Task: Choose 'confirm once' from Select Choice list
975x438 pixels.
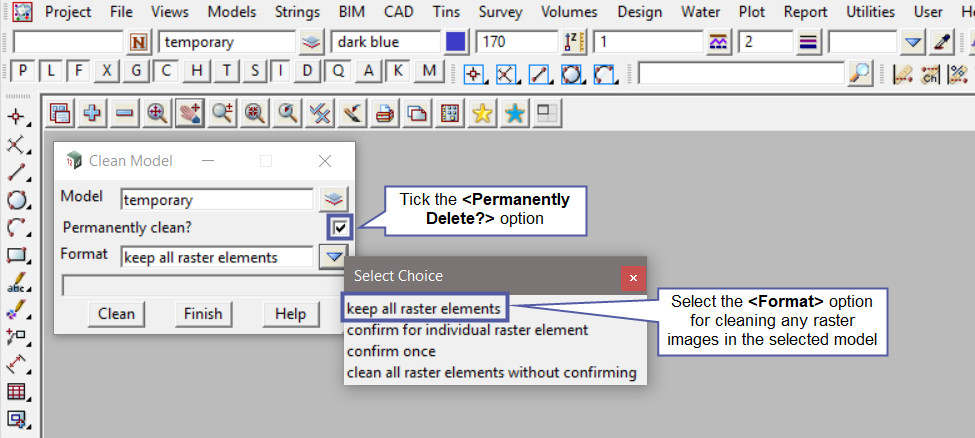Action: [x=391, y=351]
